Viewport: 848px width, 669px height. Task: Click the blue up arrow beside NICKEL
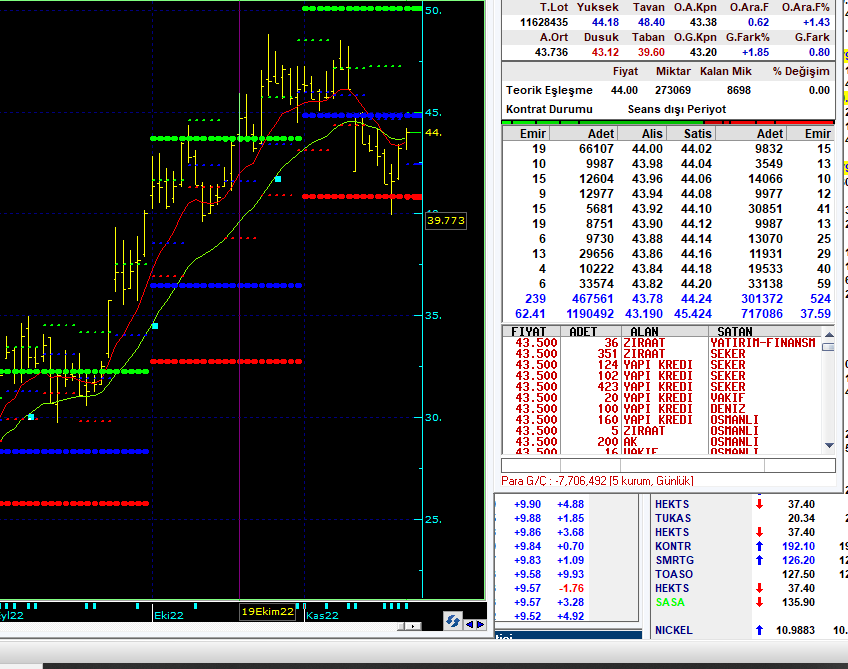coord(759,630)
